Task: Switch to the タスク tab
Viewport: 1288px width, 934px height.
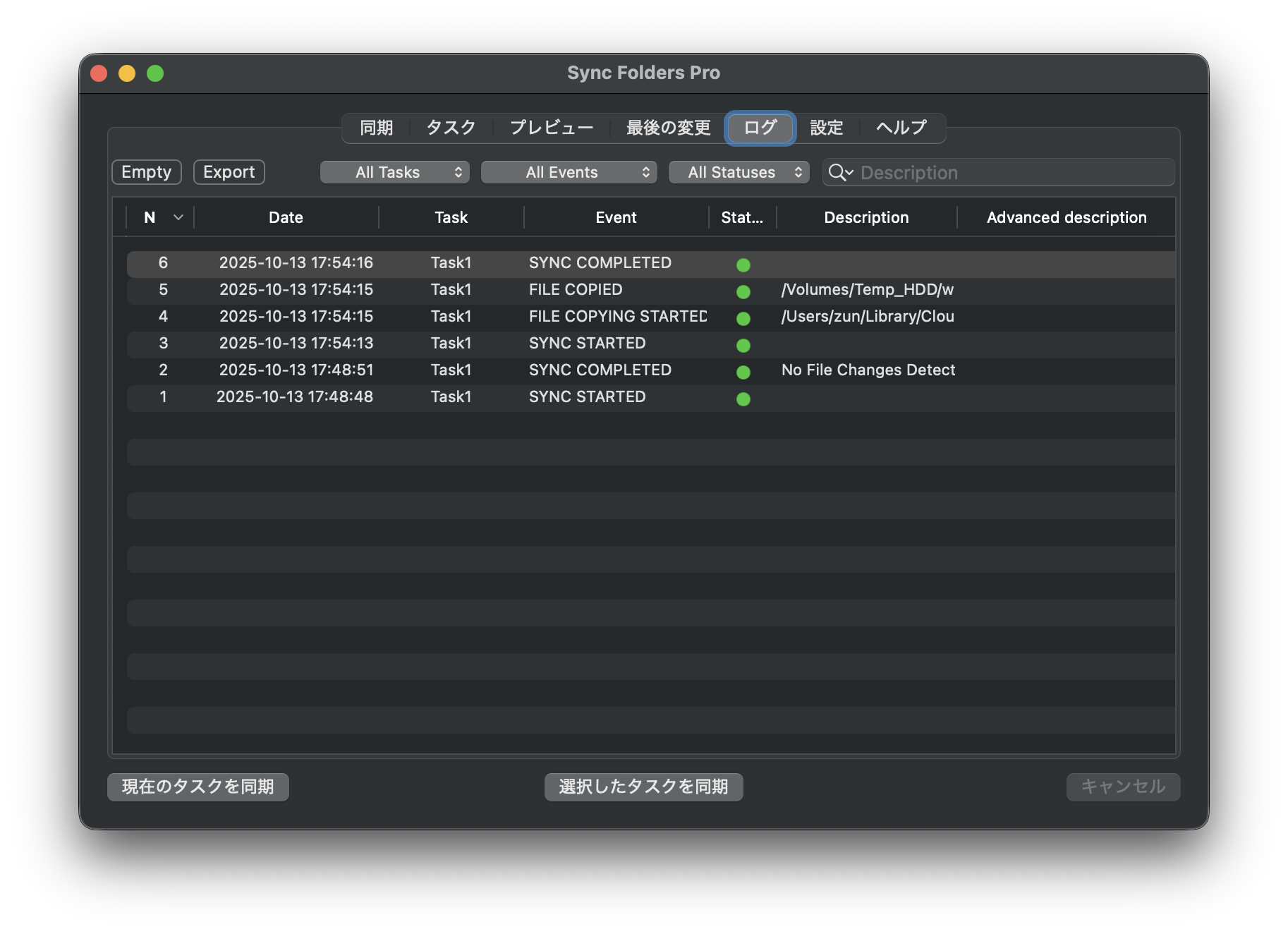Action: click(x=451, y=128)
